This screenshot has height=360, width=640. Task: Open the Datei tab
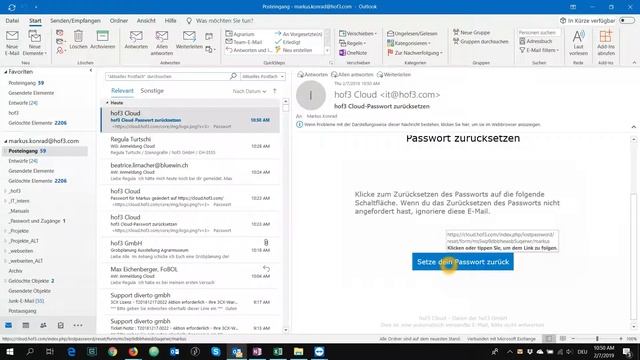click(12, 20)
